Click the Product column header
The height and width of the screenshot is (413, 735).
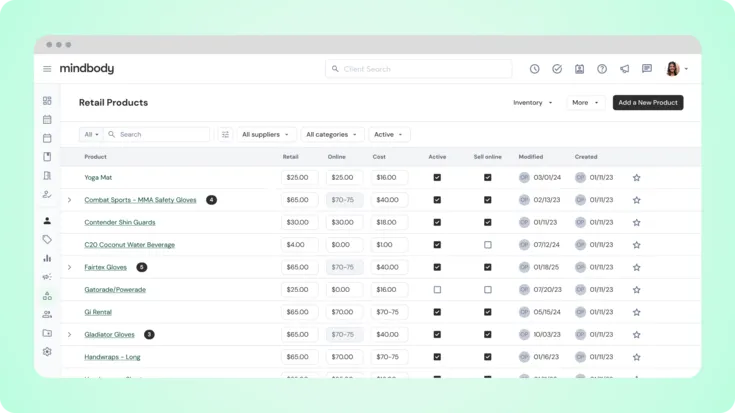click(95, 157)
